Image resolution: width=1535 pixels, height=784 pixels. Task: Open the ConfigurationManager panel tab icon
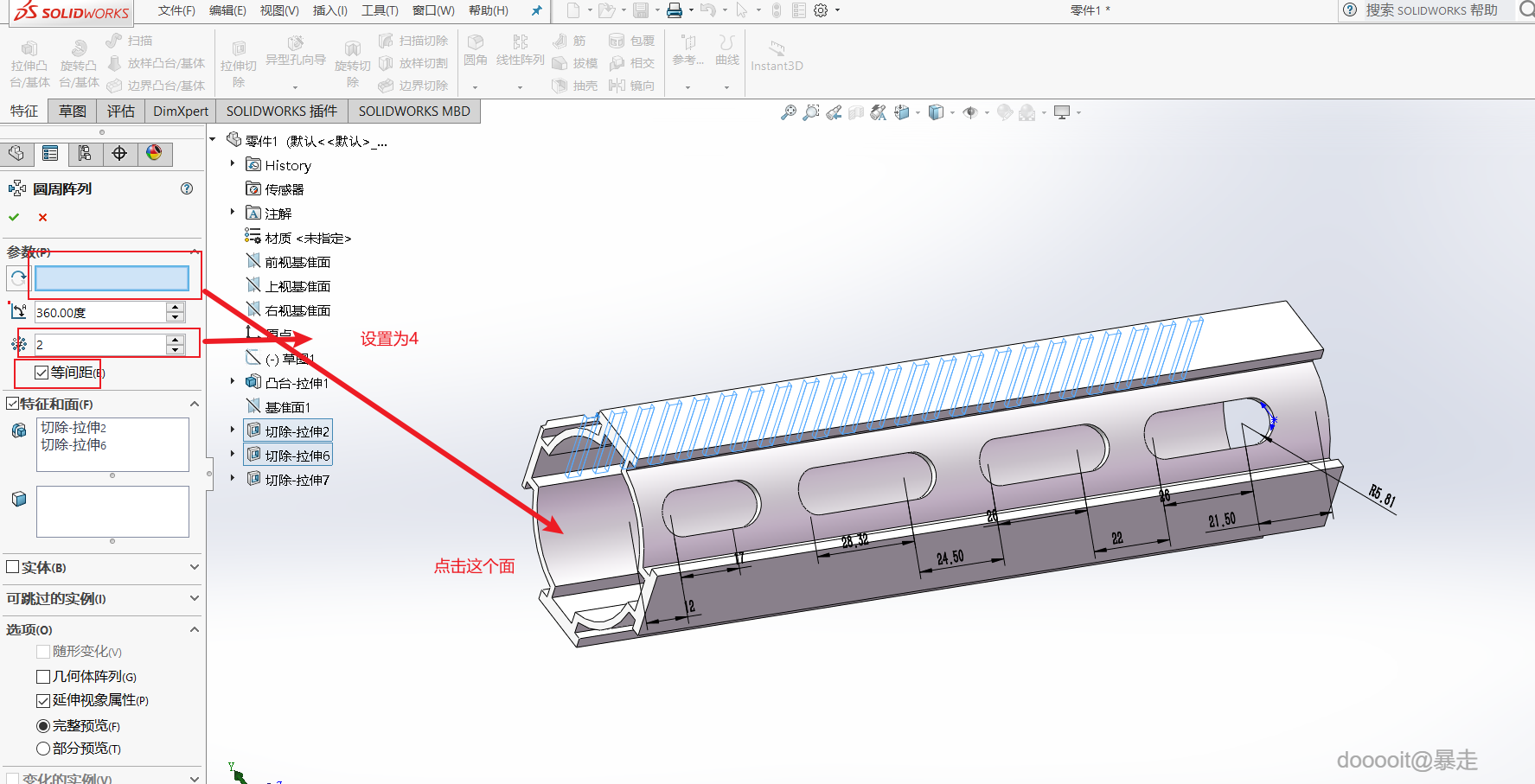(85, 154)
